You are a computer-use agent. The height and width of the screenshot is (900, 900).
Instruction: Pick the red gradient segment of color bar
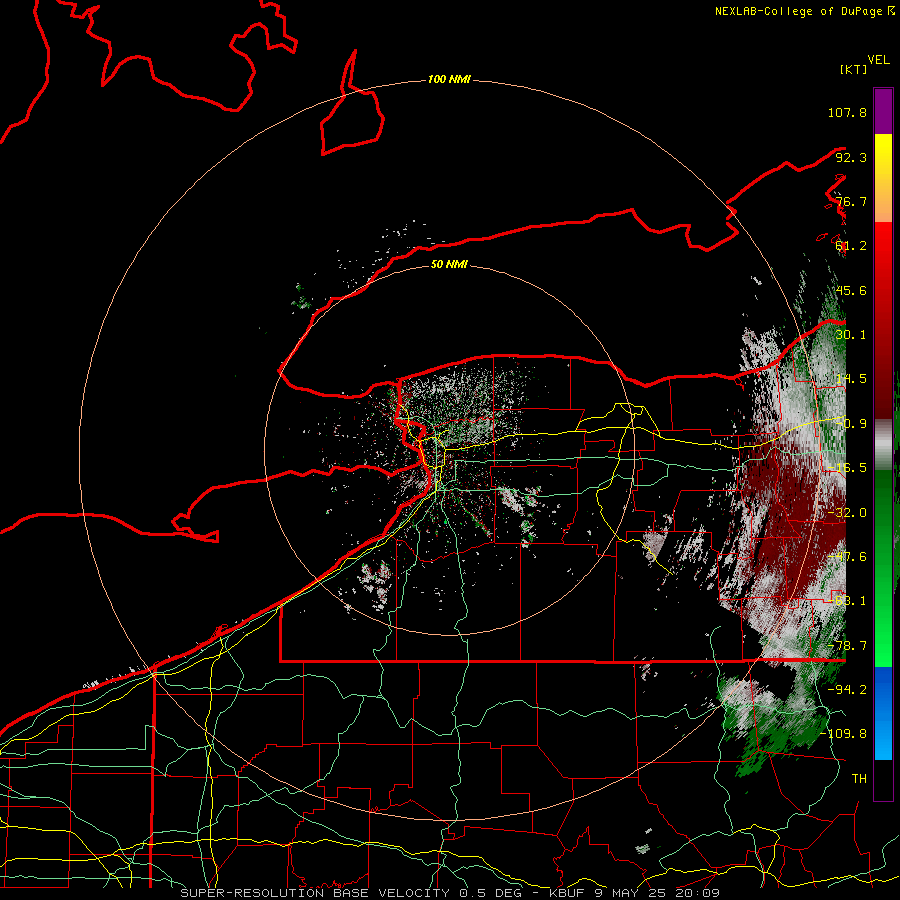[883, 320]
